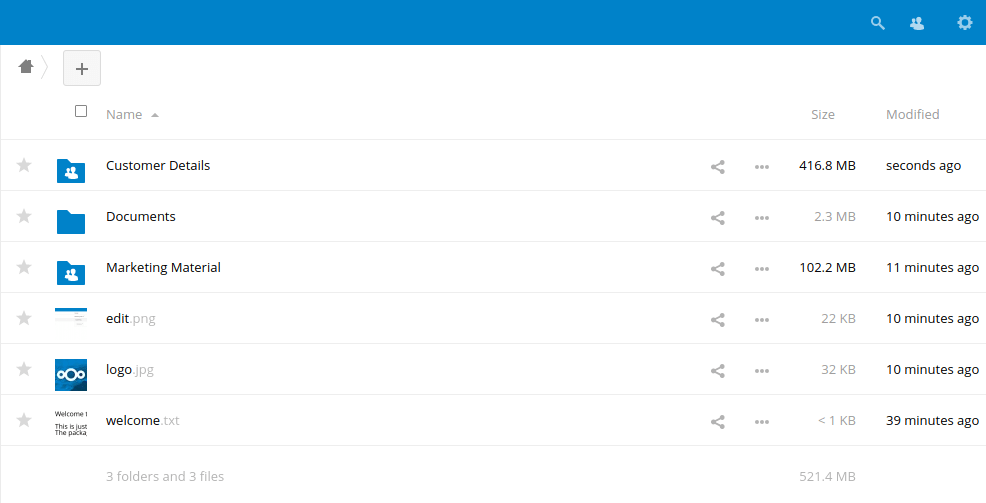Share the Customer Details folder

point(717,167)
